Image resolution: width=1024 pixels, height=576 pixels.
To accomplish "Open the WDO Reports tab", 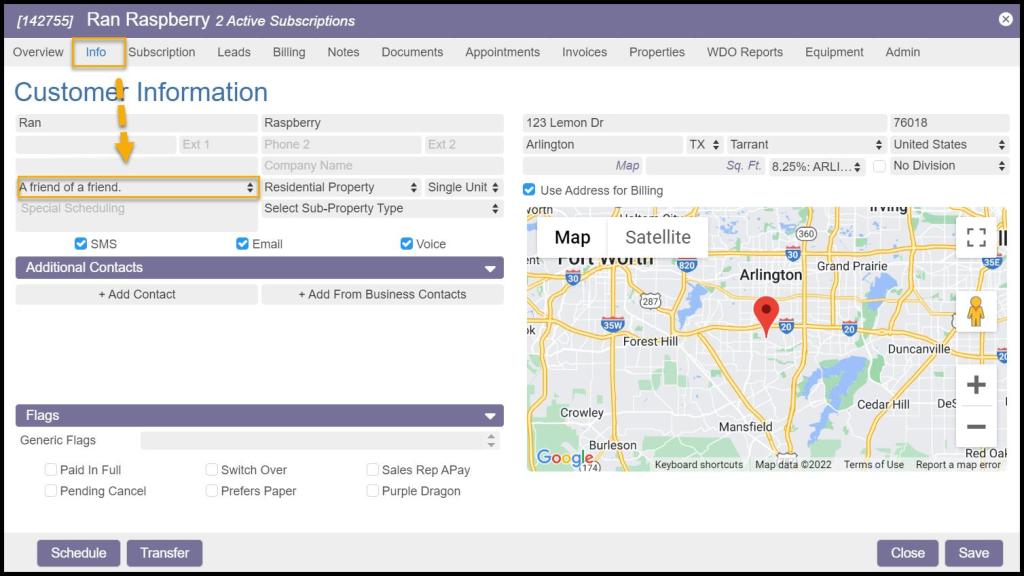I will 745,52.
